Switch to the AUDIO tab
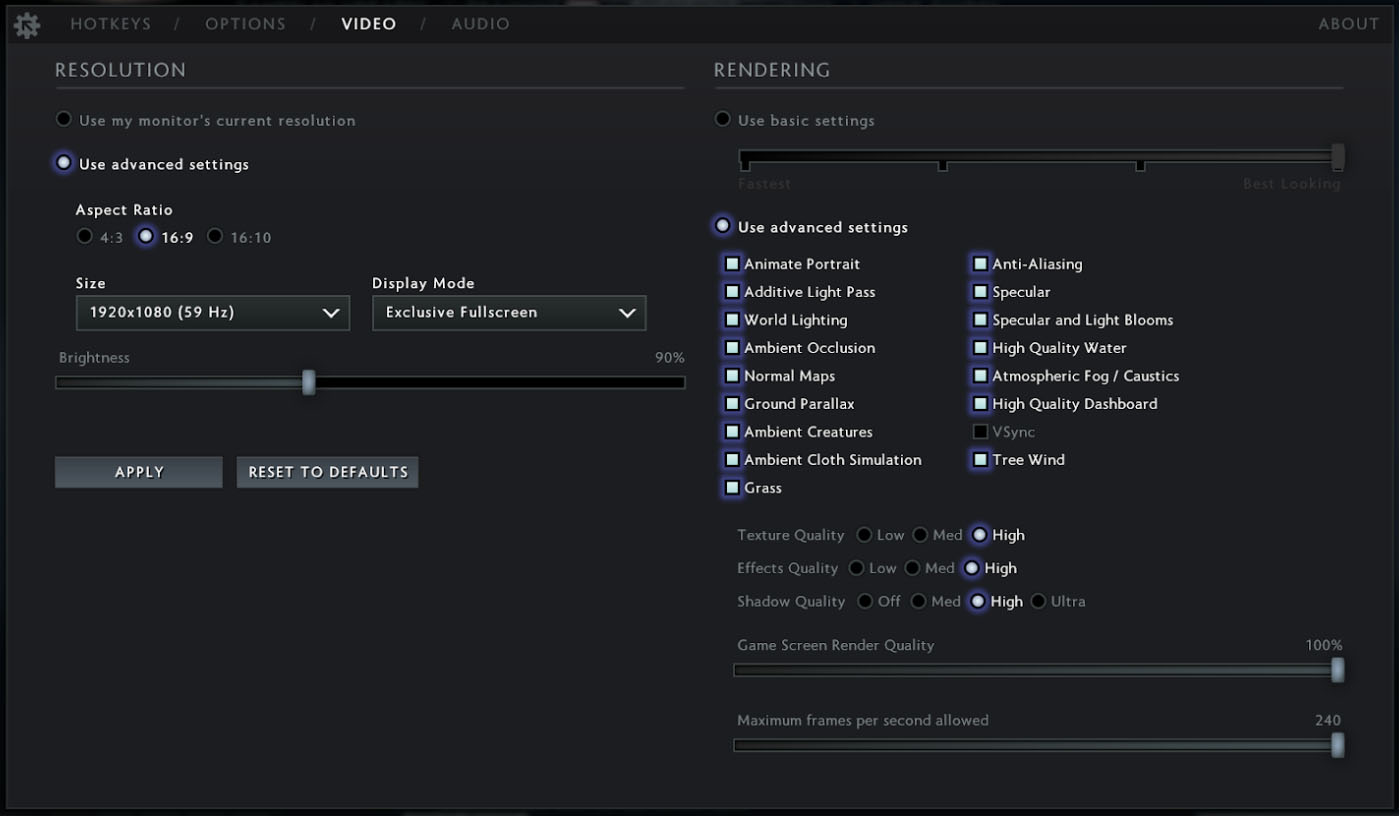Viewport: 1399px width, 816px height. pos(480,23)
